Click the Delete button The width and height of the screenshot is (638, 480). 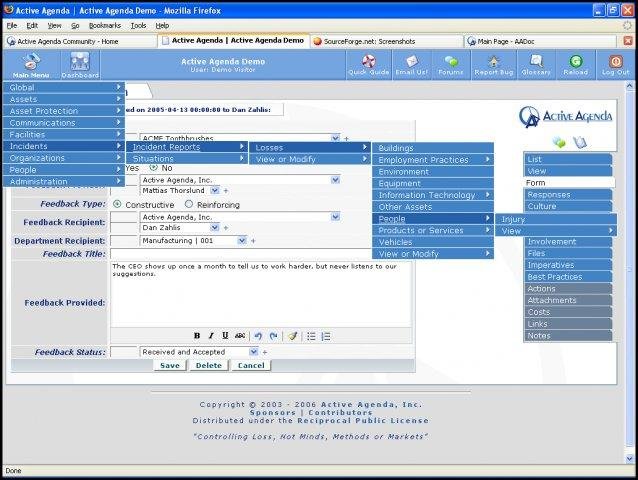pos(209,365)
